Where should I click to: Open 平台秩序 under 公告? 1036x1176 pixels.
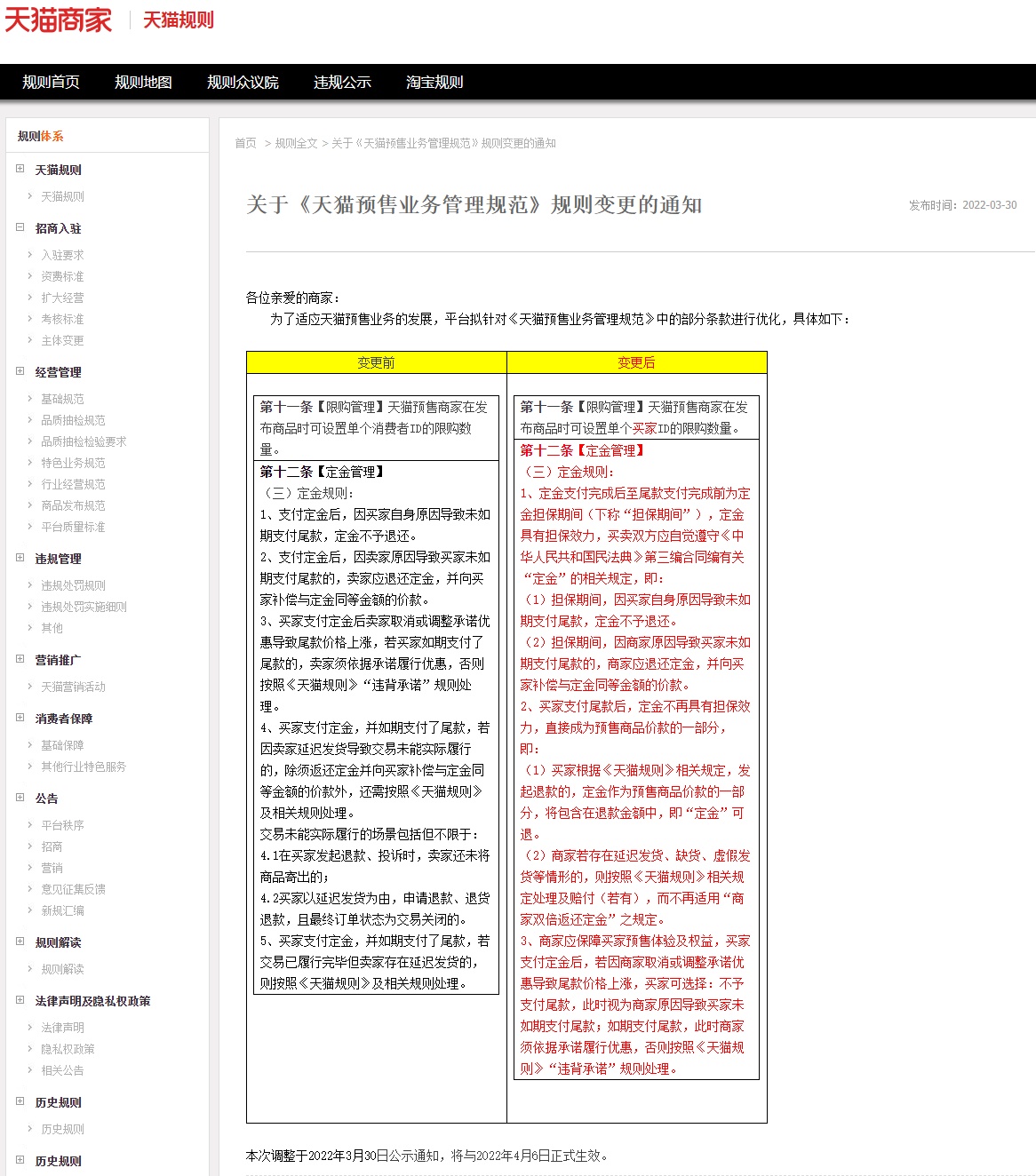point(62,825)
